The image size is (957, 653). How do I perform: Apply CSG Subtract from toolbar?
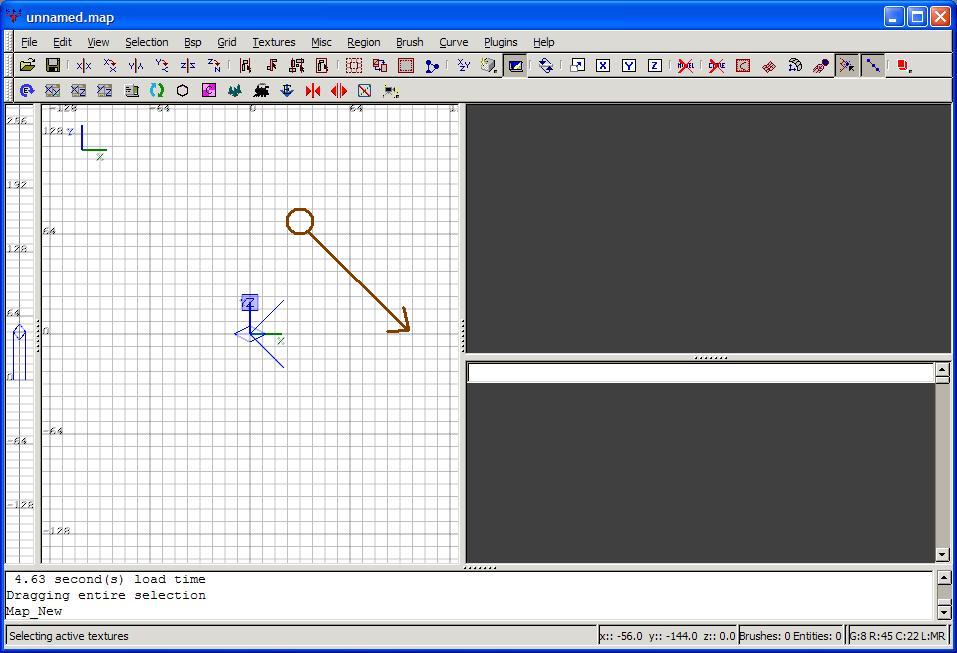pos(380,65)
